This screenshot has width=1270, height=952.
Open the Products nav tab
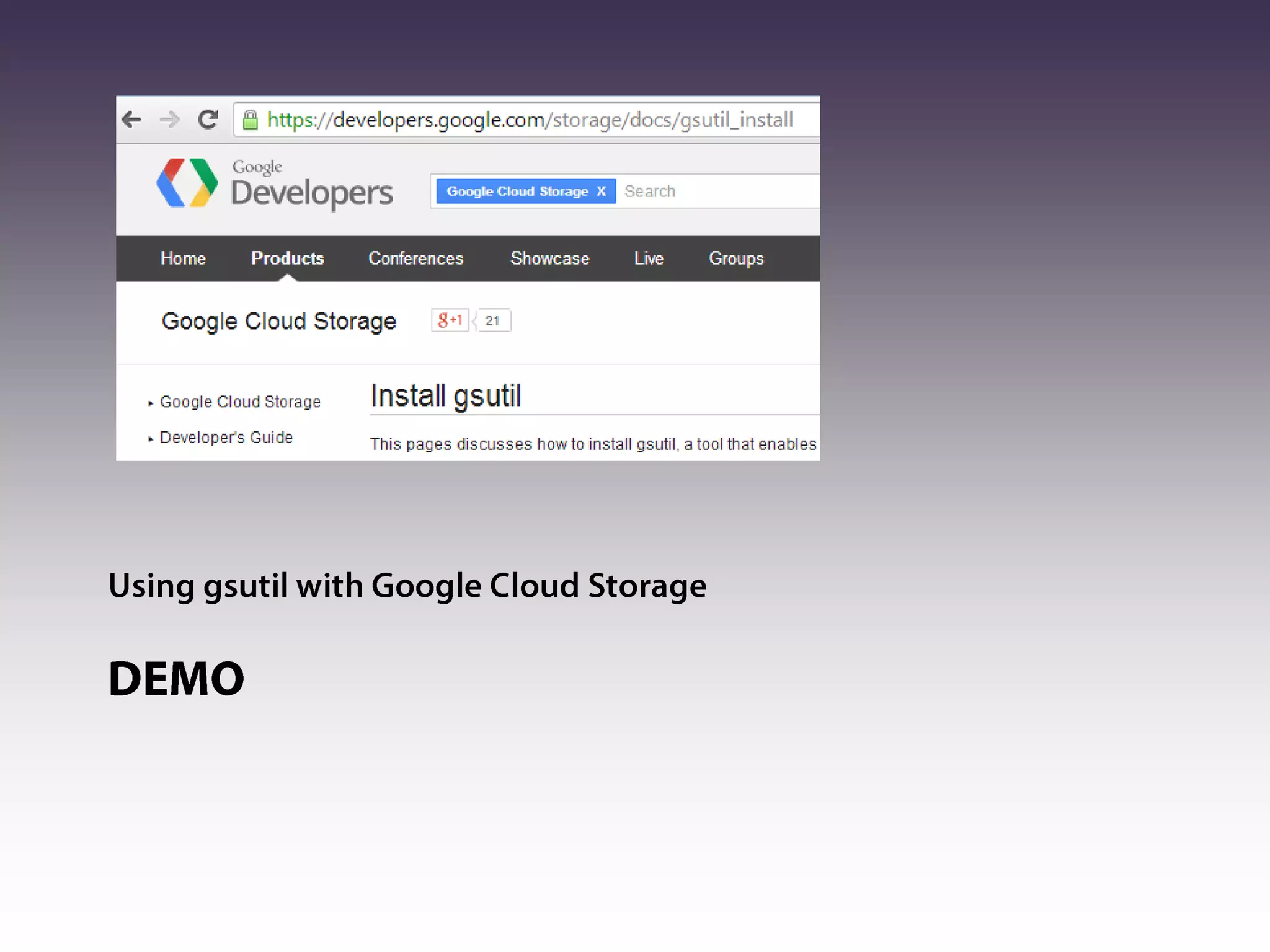(x=287, y=258)
